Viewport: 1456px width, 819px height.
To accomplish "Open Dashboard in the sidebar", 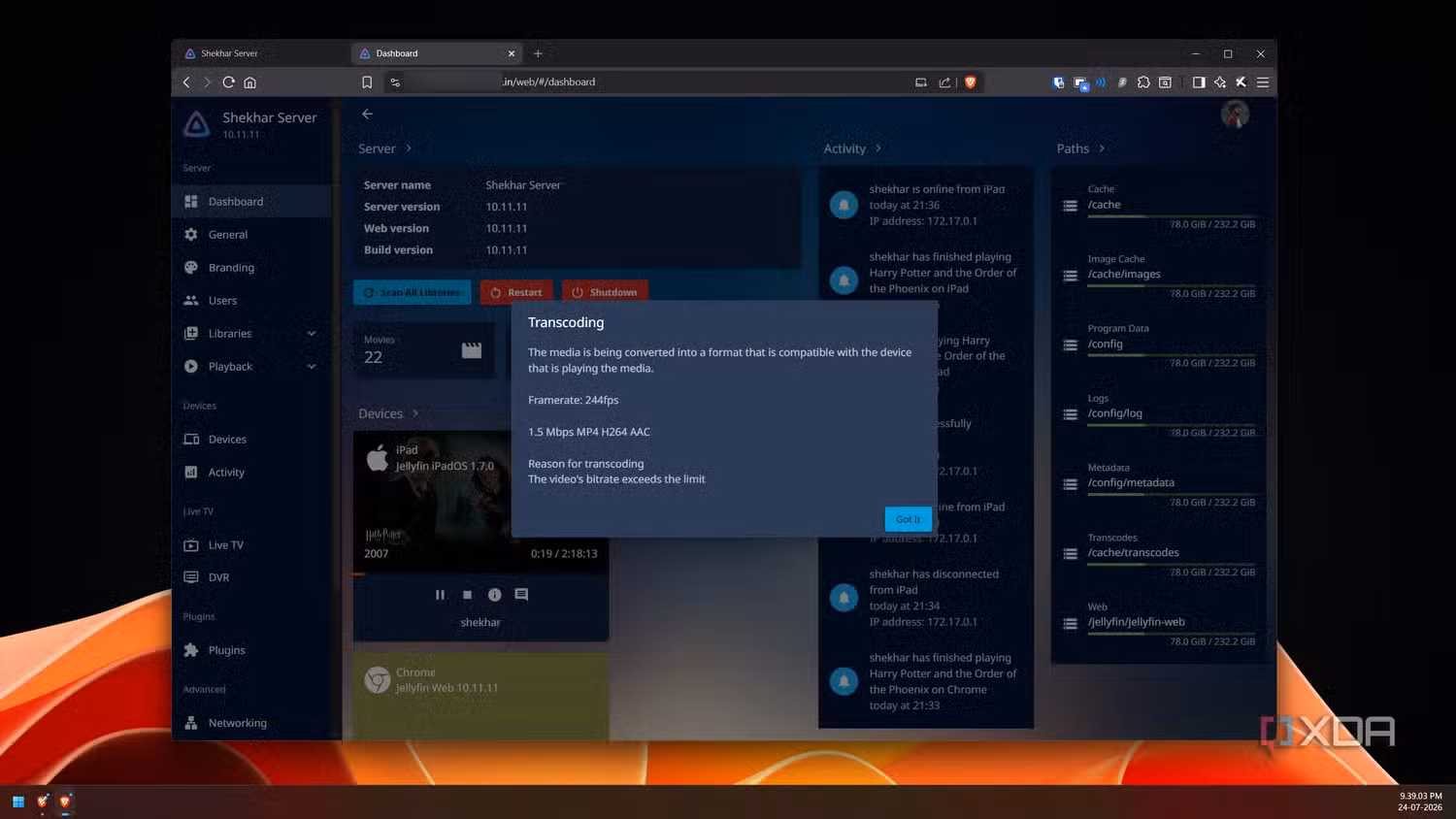I will pyautogui.click(x=257, y=201).
